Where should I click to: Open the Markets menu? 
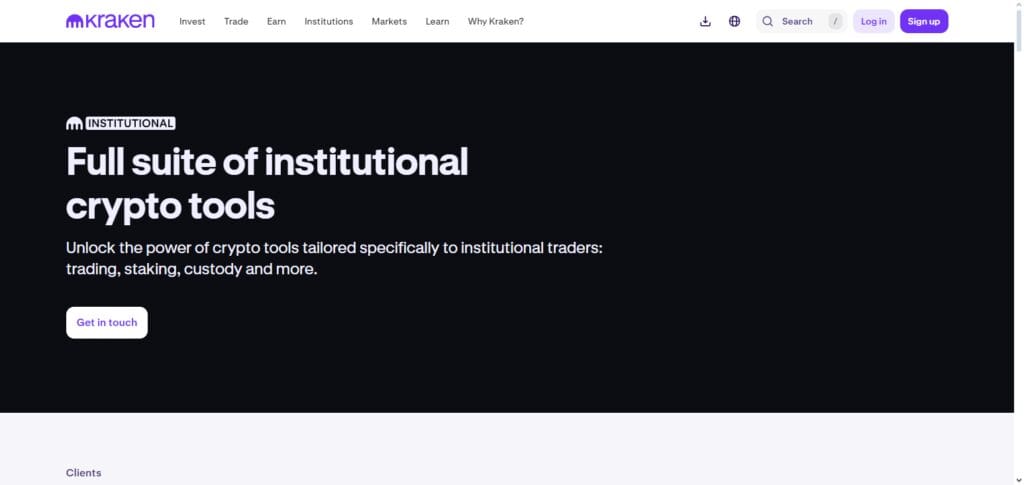pyautogui.click(x=389, y=22)
